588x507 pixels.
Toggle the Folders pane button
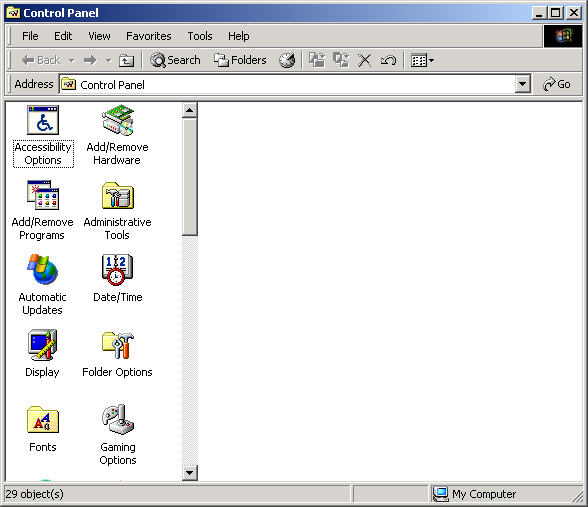click(x=240, y=60)
